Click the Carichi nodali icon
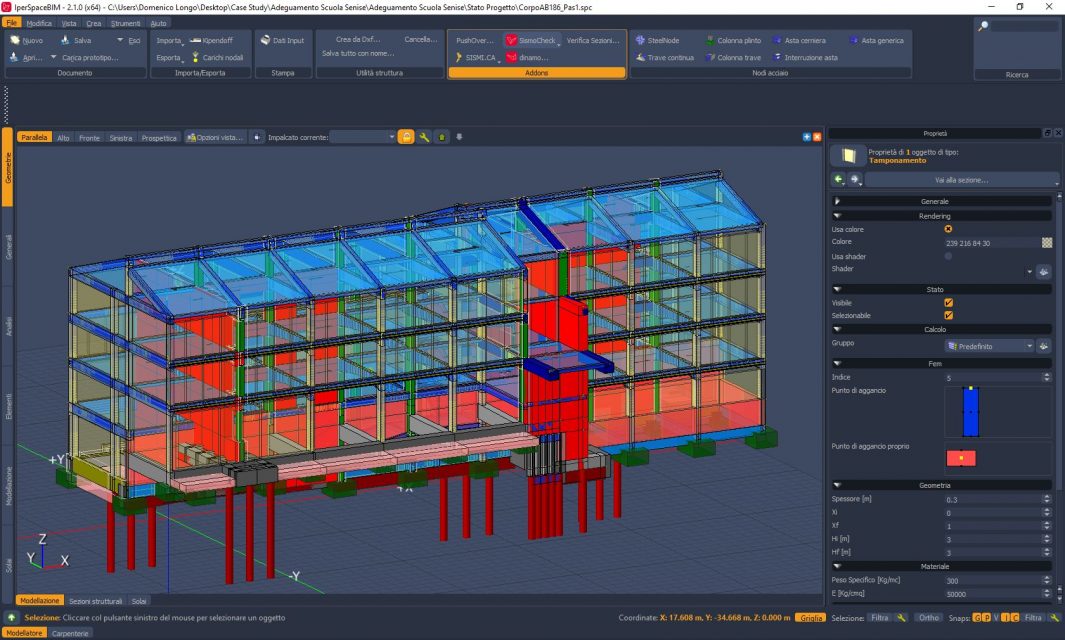 (x=195, y=58)
